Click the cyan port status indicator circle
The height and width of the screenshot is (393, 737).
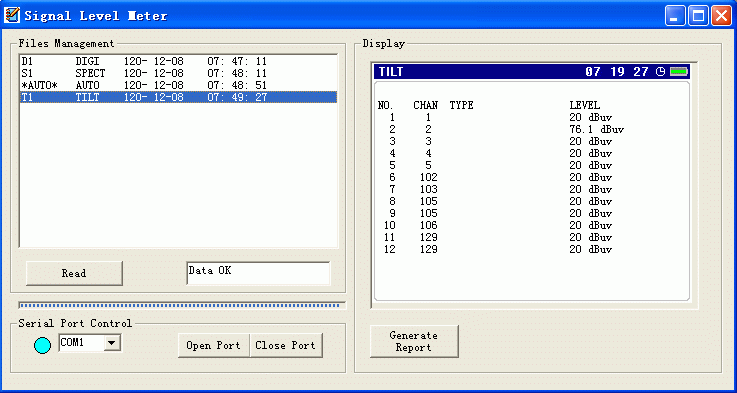coord(42,346)
